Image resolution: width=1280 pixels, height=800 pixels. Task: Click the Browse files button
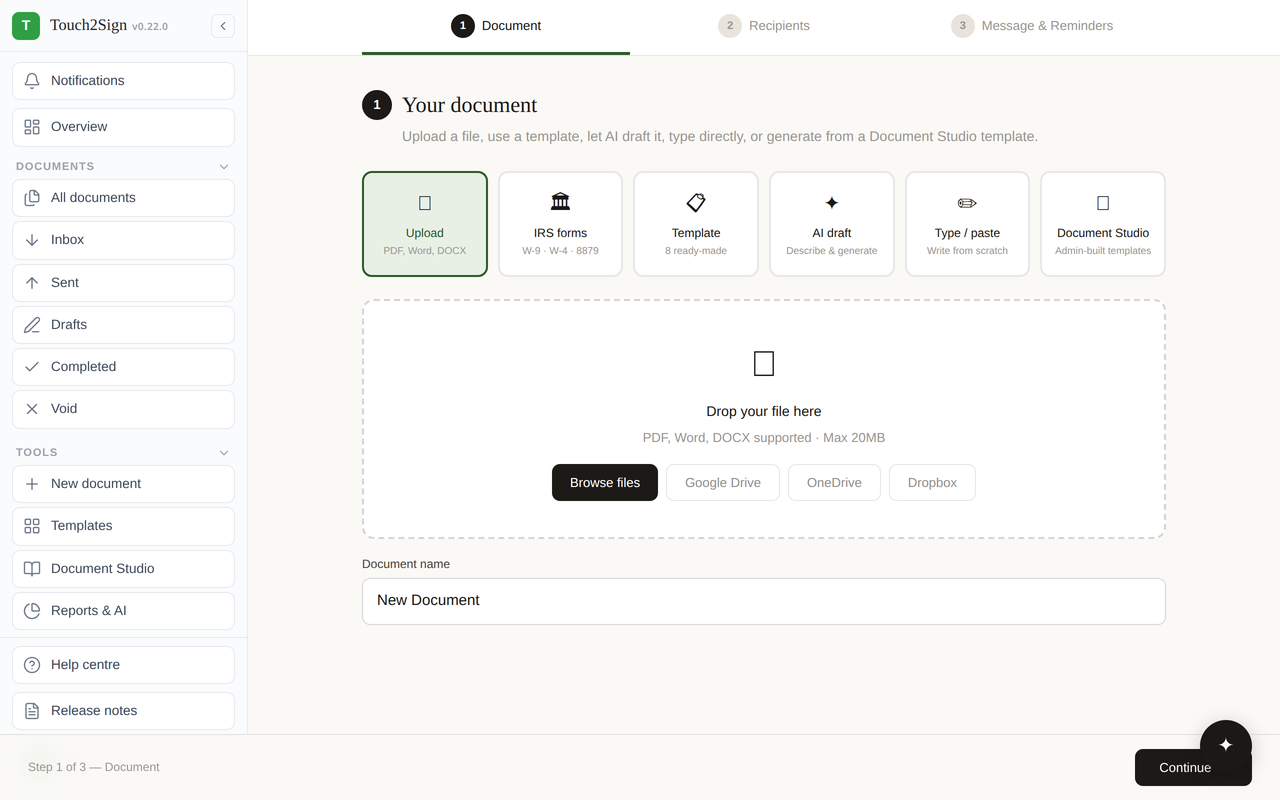(x=605, y=482)
